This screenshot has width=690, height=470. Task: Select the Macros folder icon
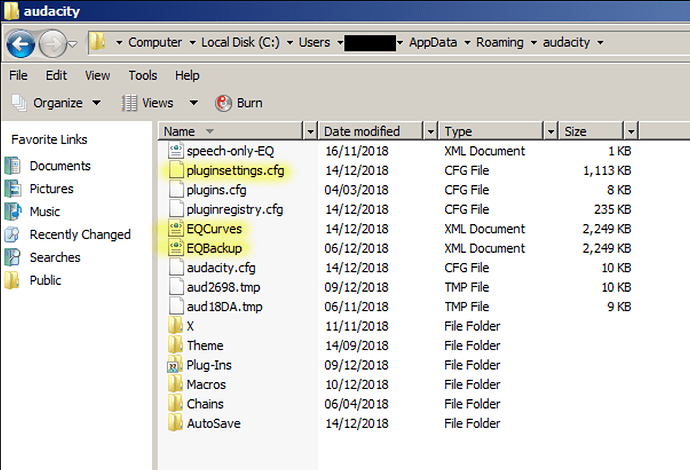pyautogui.click(x=175, y=384)
